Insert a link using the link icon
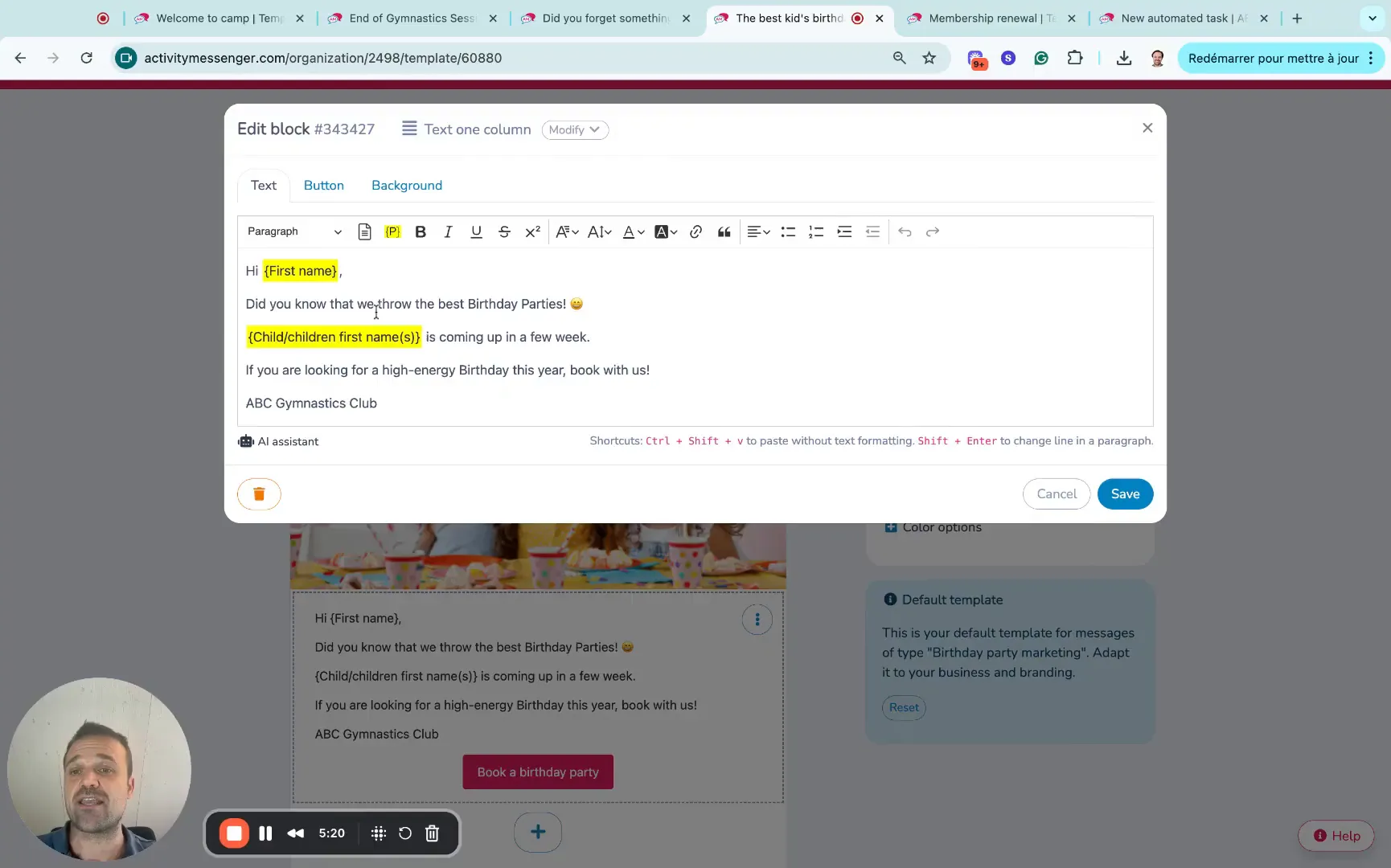The width and height of the screenshot is (1391, 868). point(695,231)
